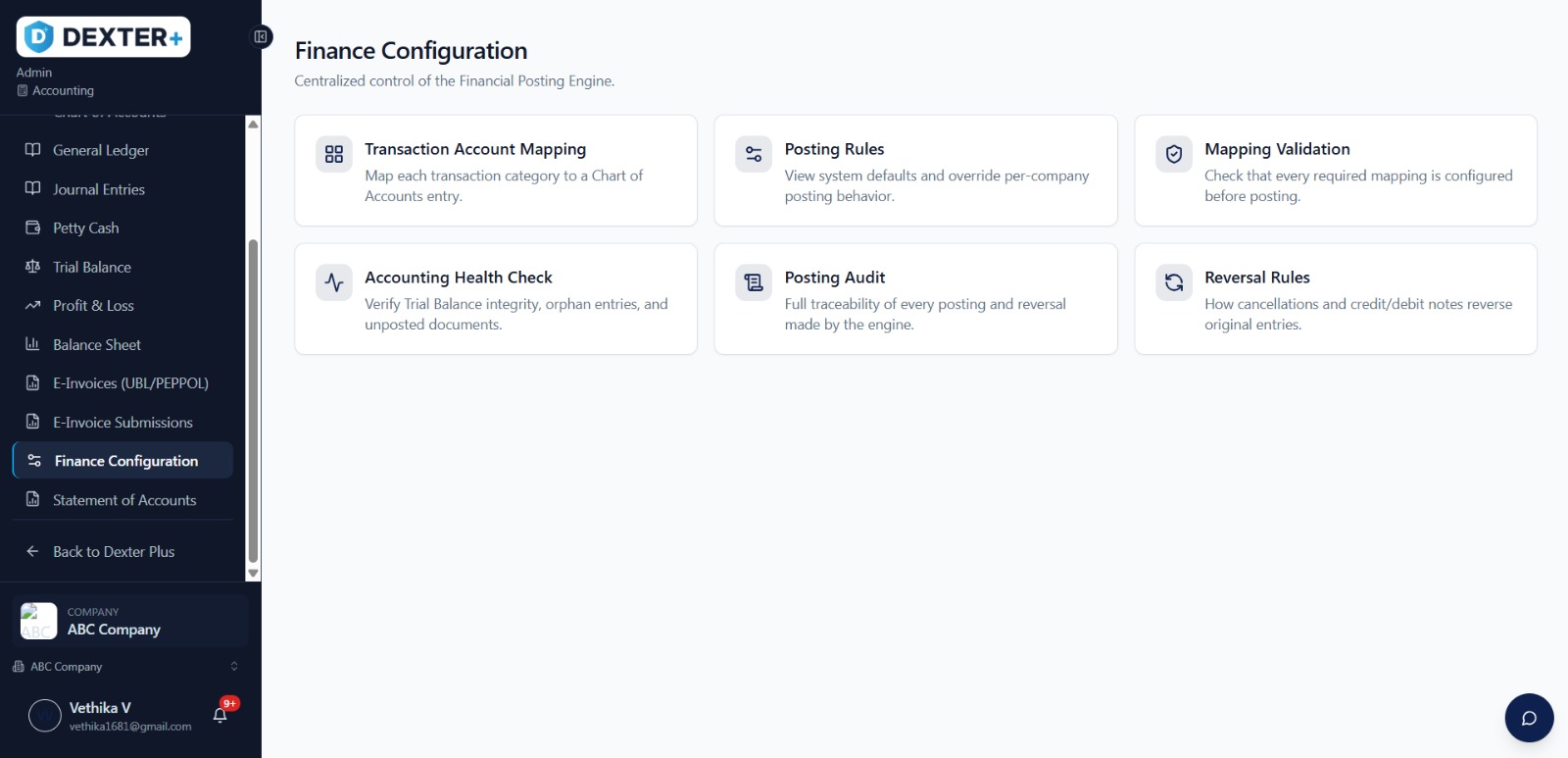
Task: View the Balance Sheet page
Action: (x=122, y=344)
